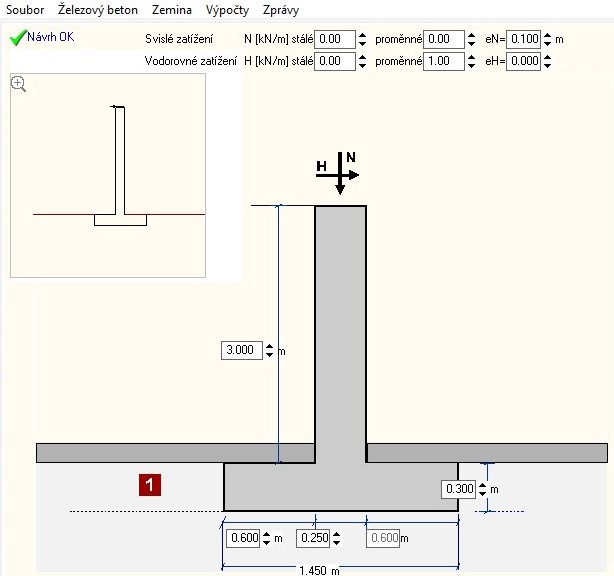Decrease wall height 3.000 with down arrow
The height and width of the screenshot is (576, 614).
(x=269, y=354)
